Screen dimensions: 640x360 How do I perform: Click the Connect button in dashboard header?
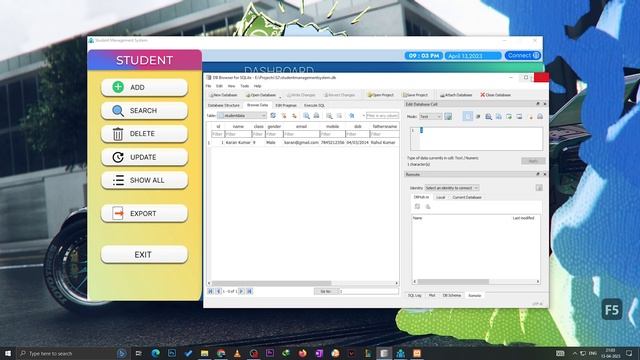523,56
